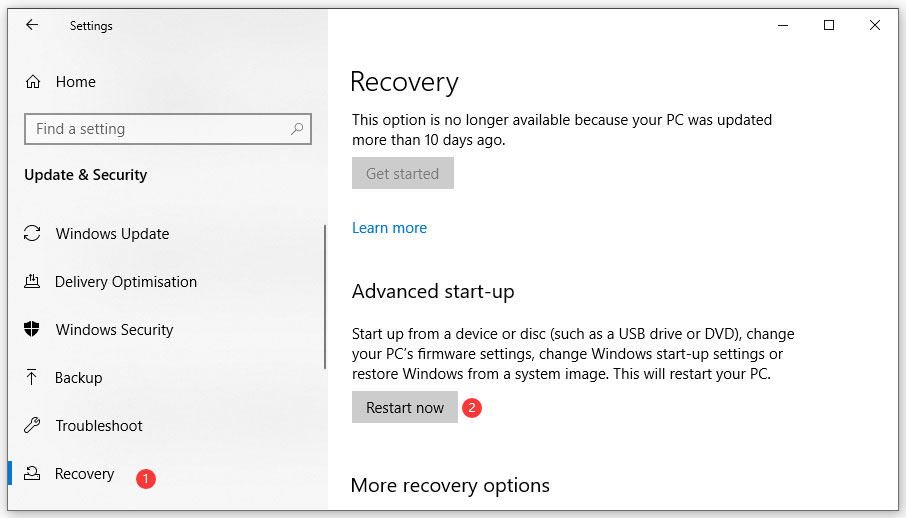Click the Find a setting box

168,129
